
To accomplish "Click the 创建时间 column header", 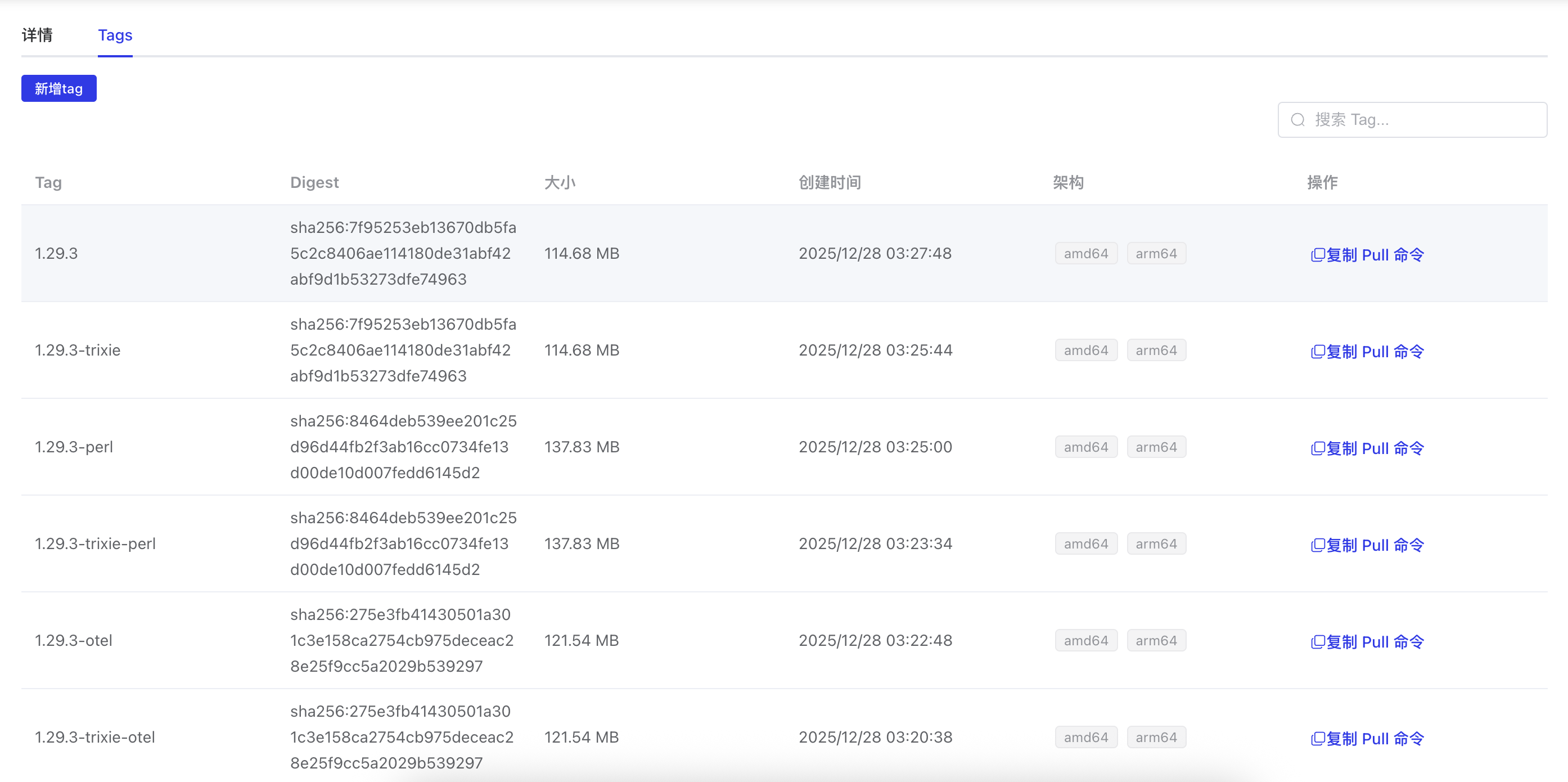I will (830, 183).
